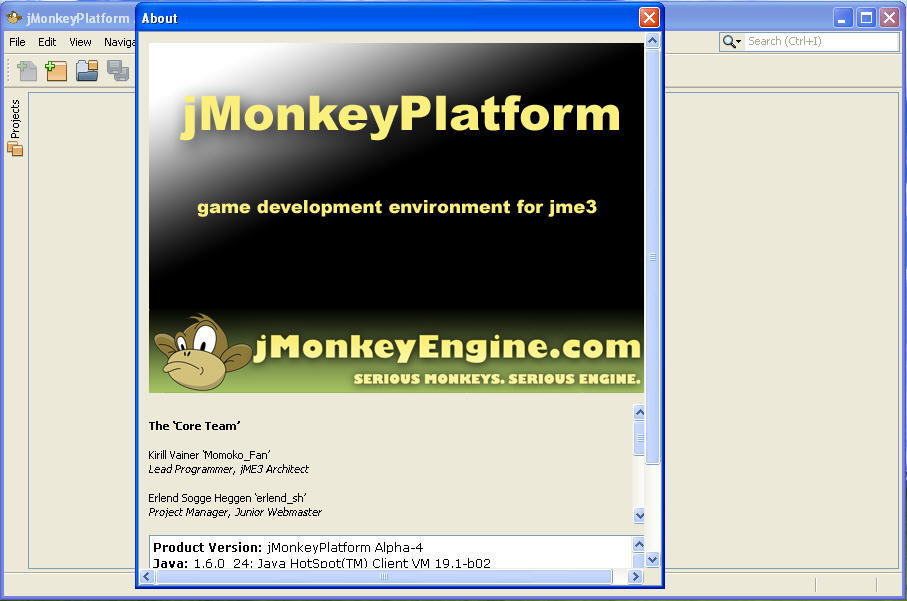Click the Open Project toolbar icon
The height and width of the screenshot is (601, 907).
tap(87, 71)
